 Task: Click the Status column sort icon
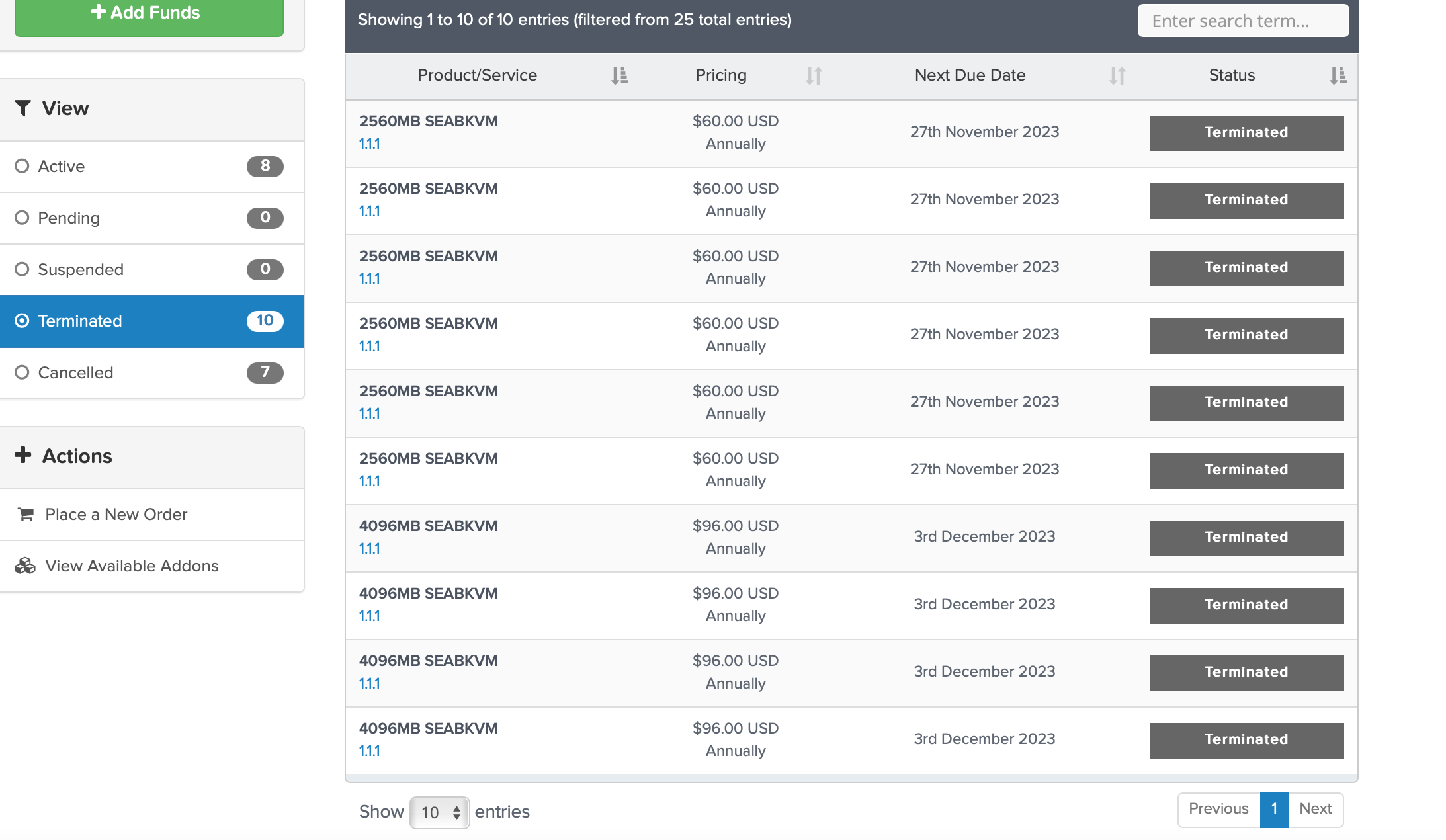pyautogui.click(x=1338, y=76)
